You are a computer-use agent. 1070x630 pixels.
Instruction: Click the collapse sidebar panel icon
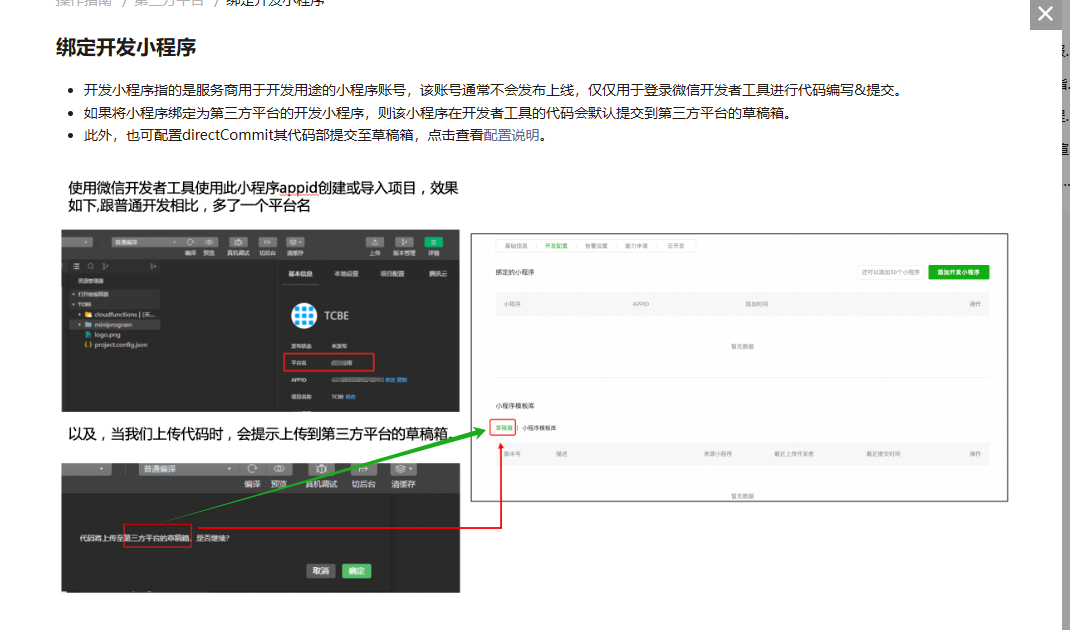point(154,266)
